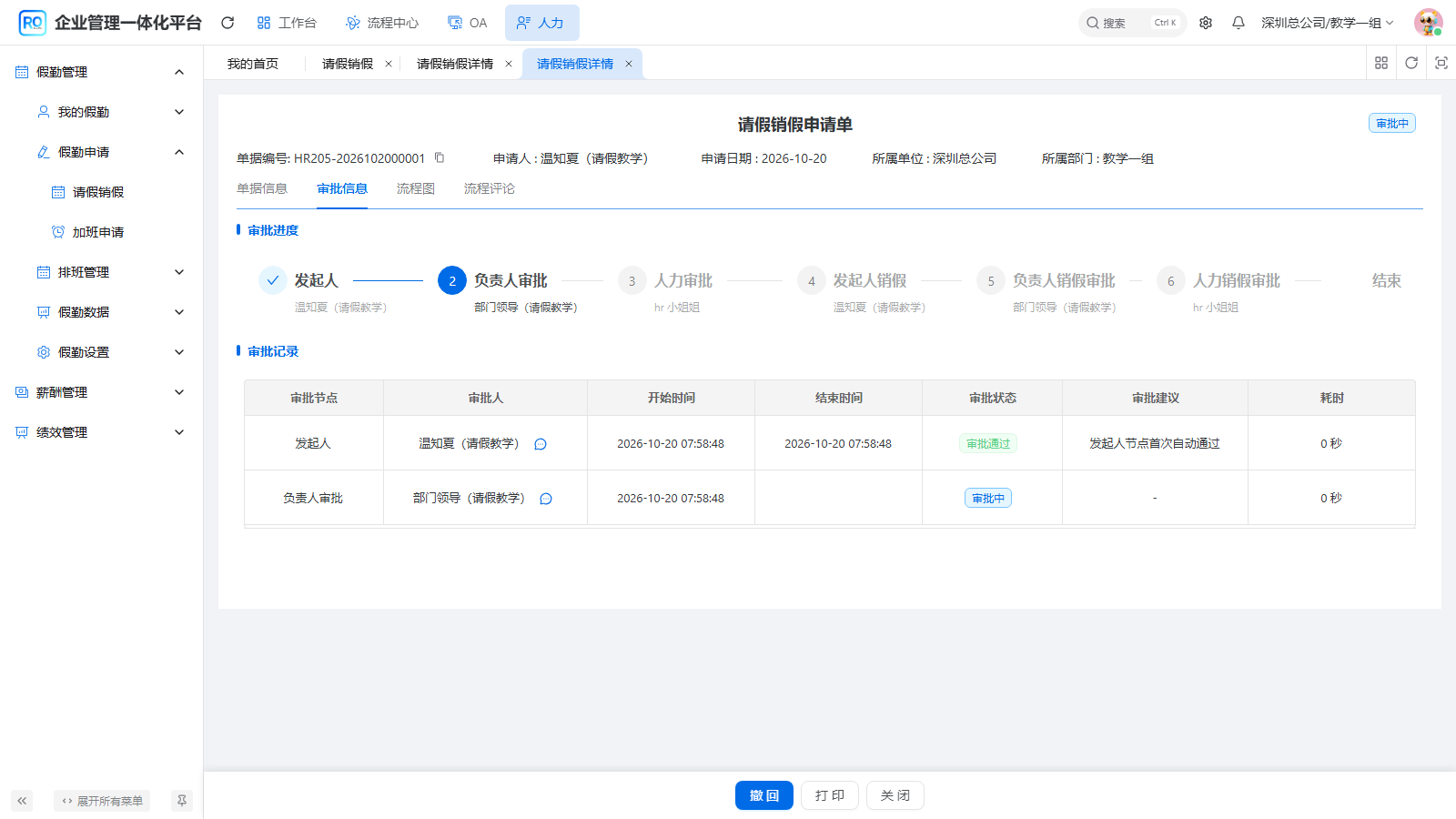Open the settings gear icon in header
1456x819 pixels.
click(1206, 23)
